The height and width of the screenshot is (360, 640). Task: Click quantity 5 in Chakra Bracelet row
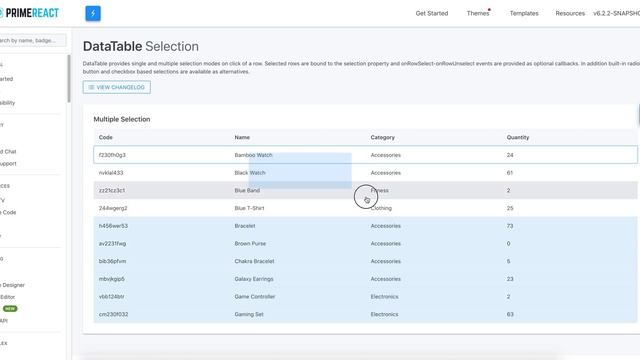pyautogui.click(x=508, y=261)
